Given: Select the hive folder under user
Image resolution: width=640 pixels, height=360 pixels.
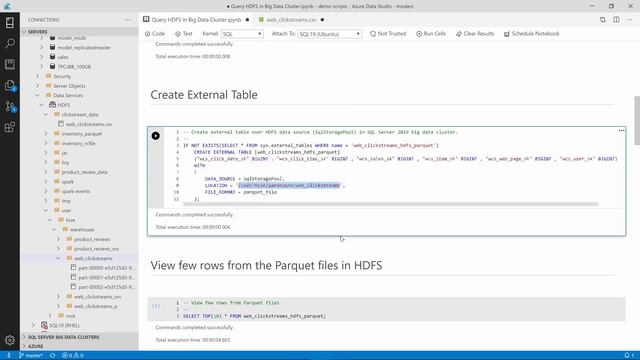Looking at the screenshot, I should (71, 220).
